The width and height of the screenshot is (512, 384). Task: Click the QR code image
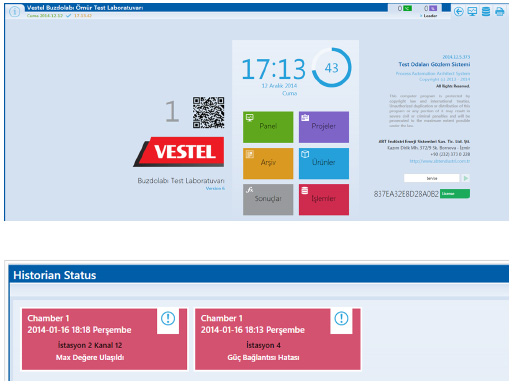pos(208,113)
